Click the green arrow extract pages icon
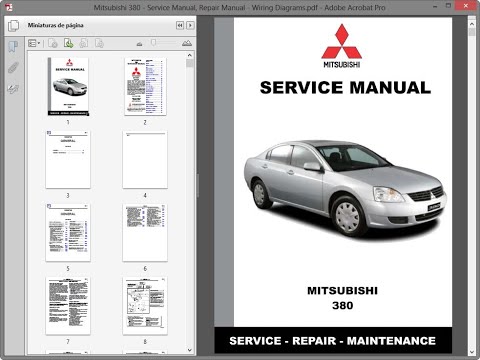Viewport: 480px width, 360px height. 69,43
